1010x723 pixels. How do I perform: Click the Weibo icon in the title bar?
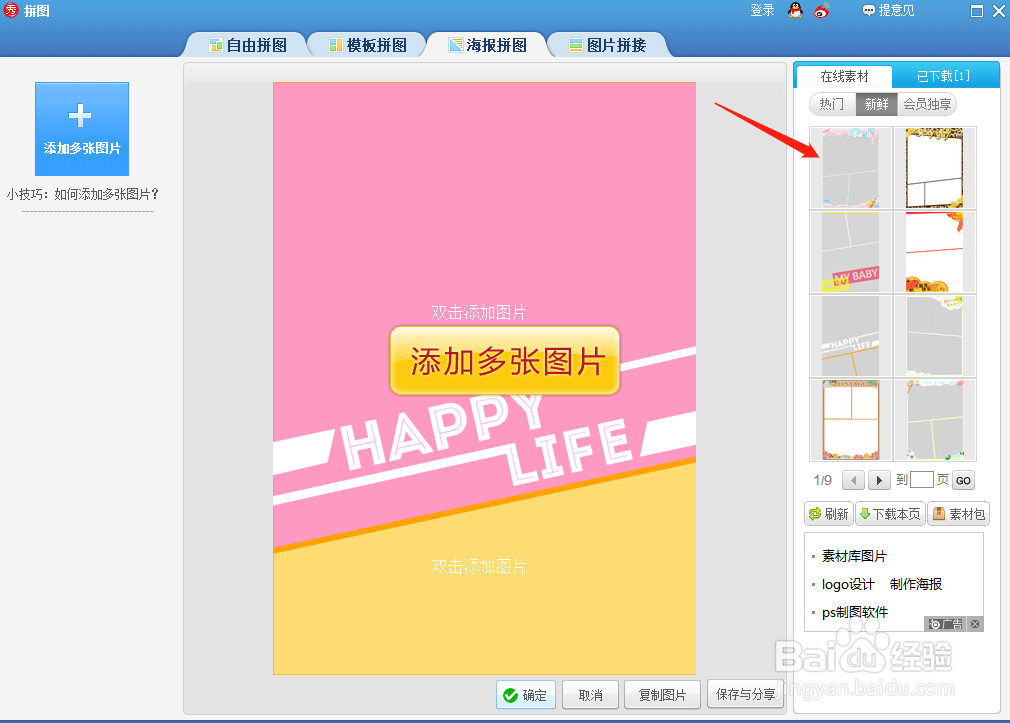[822, 11]
